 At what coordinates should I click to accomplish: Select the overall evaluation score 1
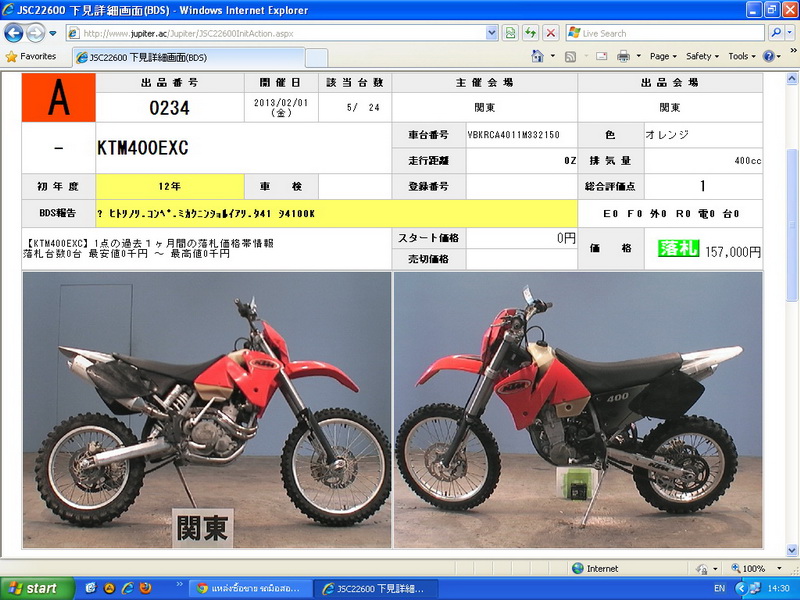(703, 186)
